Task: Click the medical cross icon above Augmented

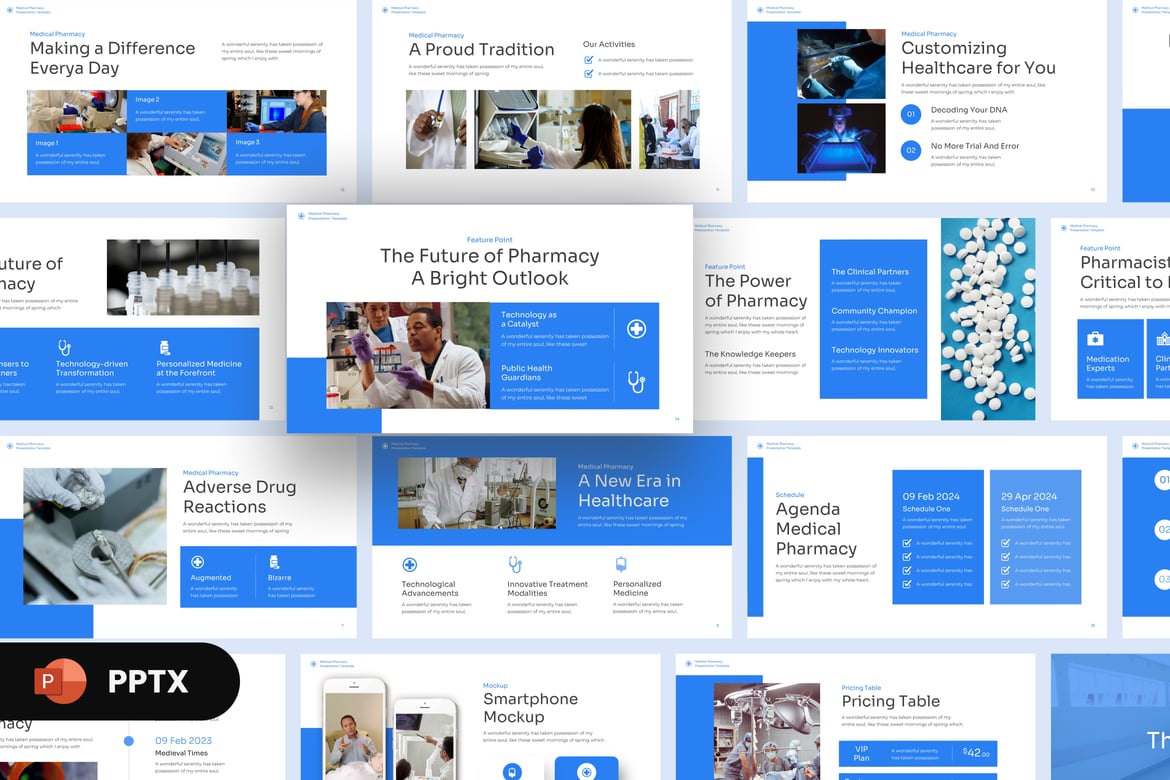Action: pos(198,562)
